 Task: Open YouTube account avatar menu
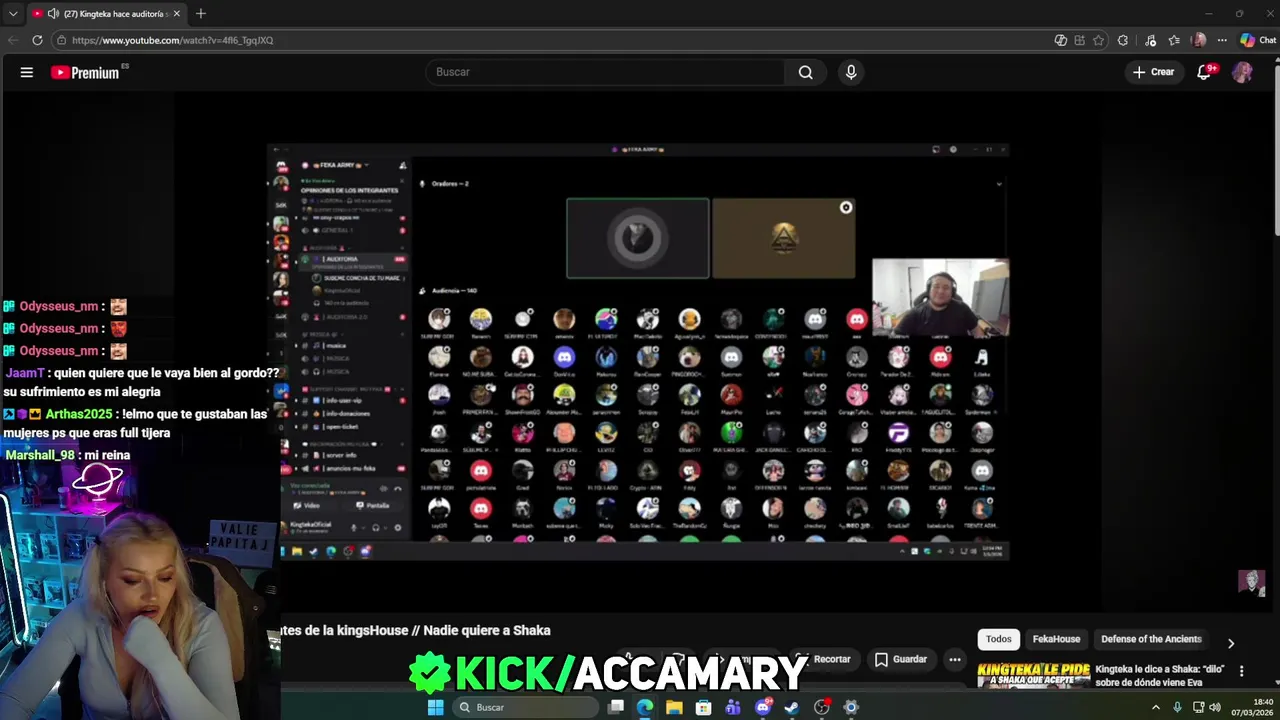pos(1242,72)
